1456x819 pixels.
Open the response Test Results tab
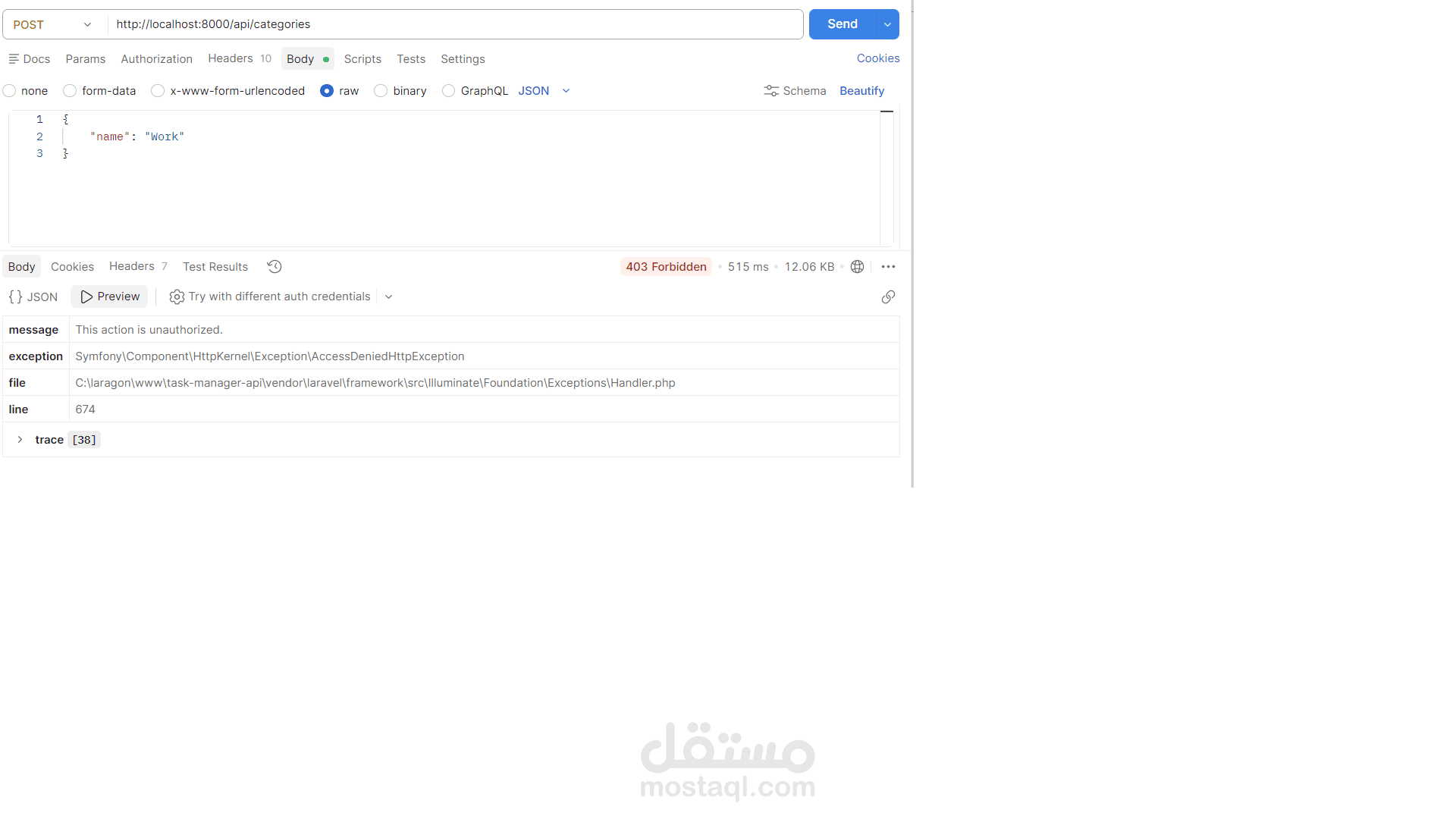tap(215, 266)
